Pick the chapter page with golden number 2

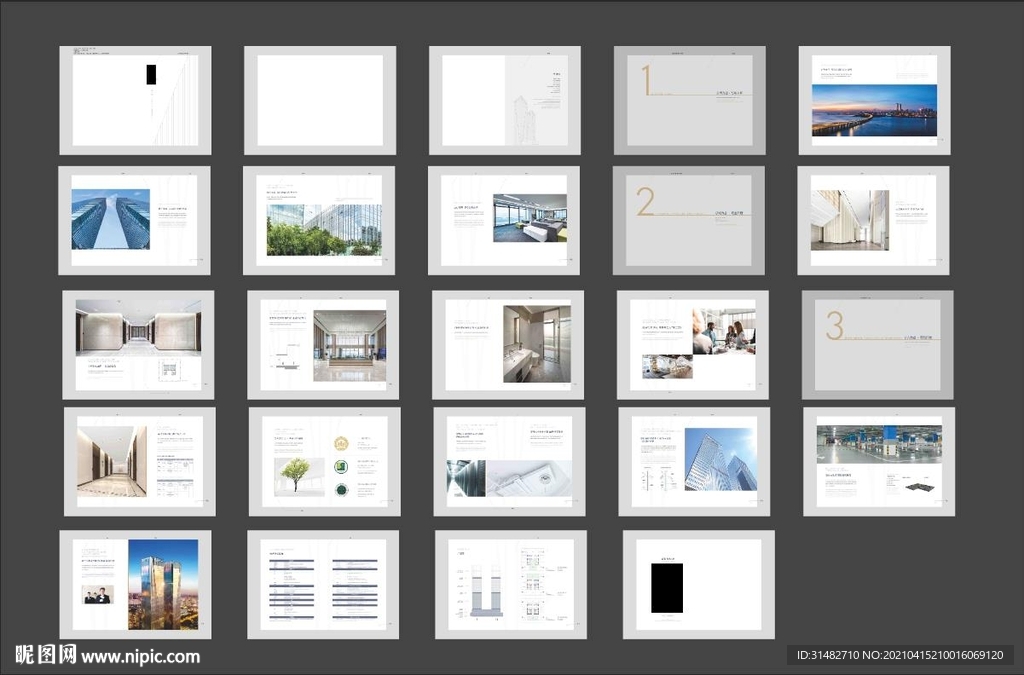point(688,220)
